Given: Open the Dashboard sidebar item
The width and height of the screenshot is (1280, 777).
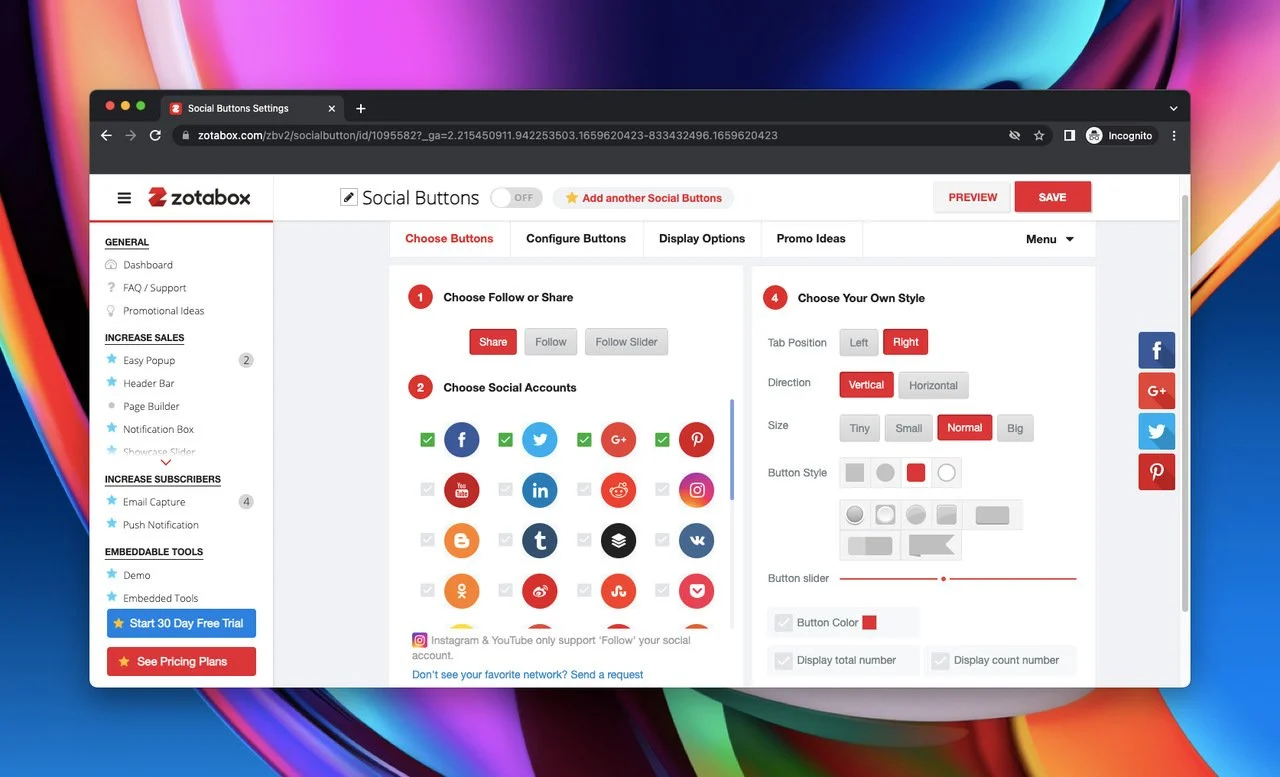Looking at the screenshot, I should pyautogui.click(x=148, y=265).
